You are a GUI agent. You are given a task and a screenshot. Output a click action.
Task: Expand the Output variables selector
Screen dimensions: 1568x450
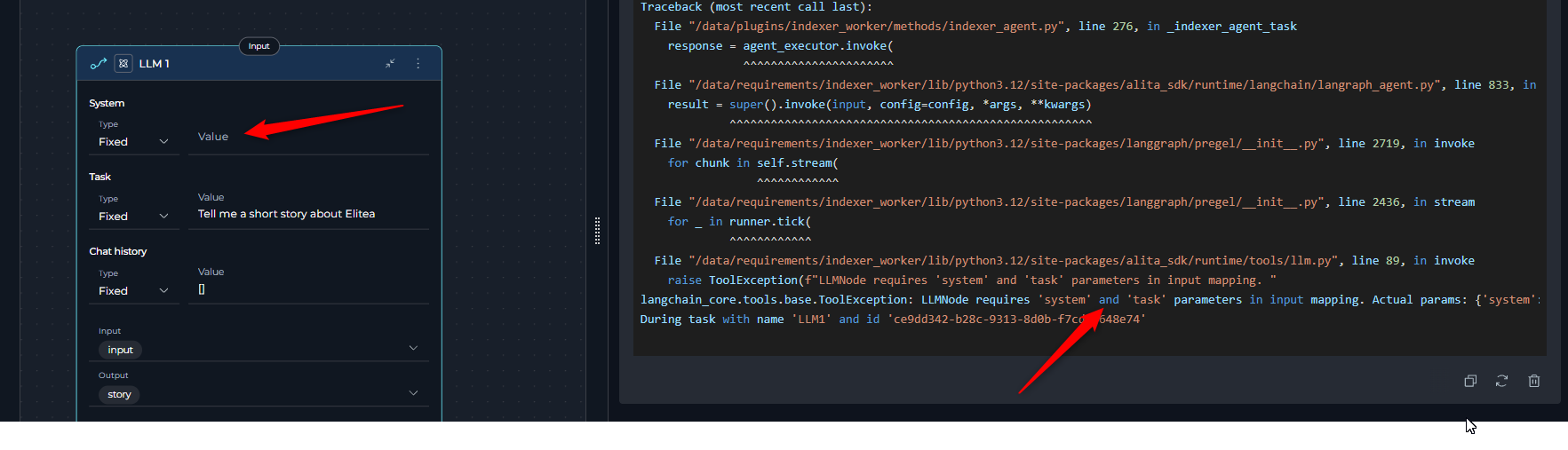pyautogui.click(x=413, y=392)
